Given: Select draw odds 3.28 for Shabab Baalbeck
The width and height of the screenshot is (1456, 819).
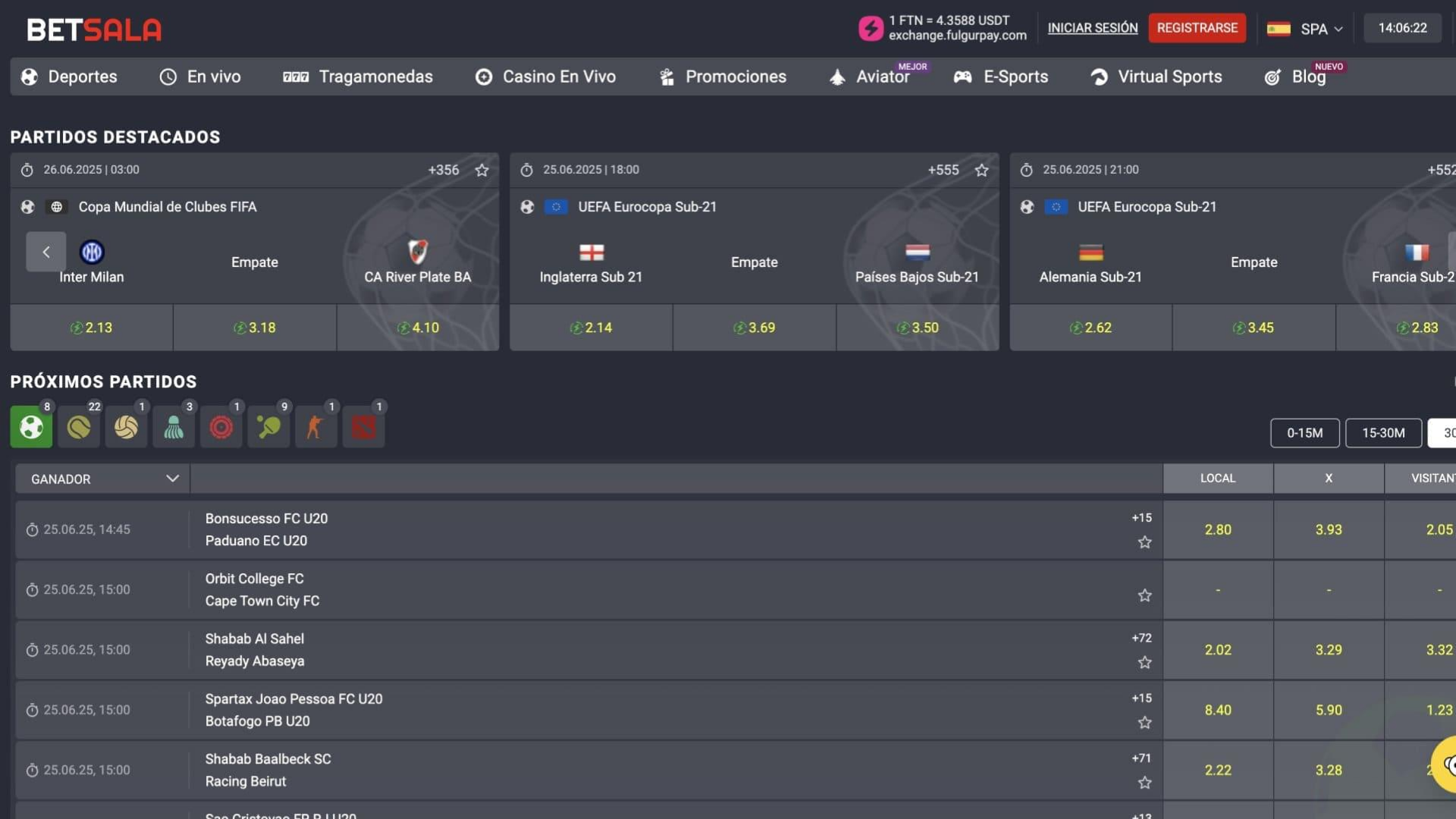Looking at the screenshot, I should (x=1329, y=770).
